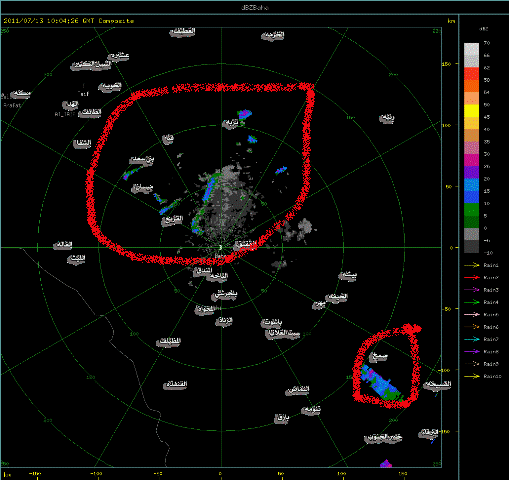Screen dimensions: 509x480
Task: Pick the blue 10 dBZ legend color
Action: coord(471,197)
